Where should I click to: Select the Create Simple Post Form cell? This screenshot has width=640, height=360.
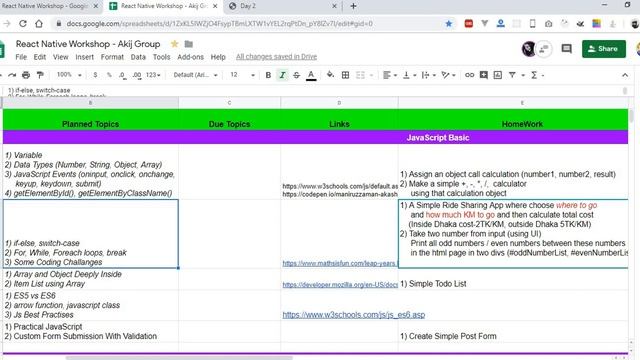(513, 331)
